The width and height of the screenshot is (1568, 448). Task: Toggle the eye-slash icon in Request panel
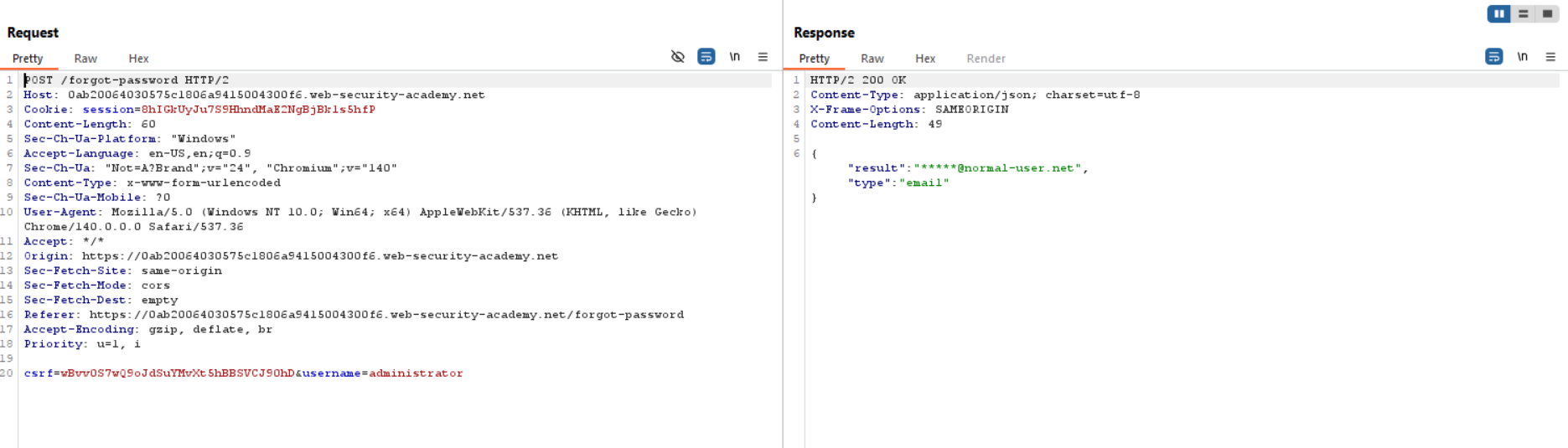tap(678, 57)
